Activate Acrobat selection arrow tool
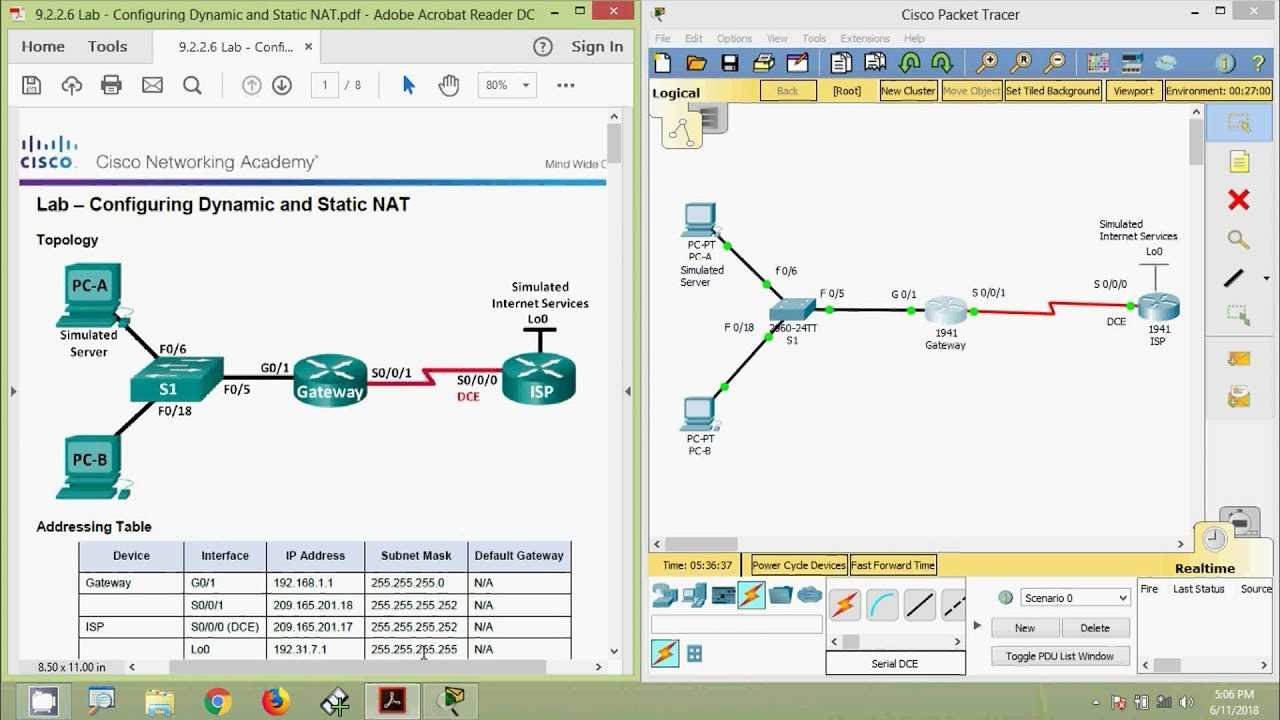Image resolution: width=1280 pixels, height=720 pixels. tap(408, 85)
